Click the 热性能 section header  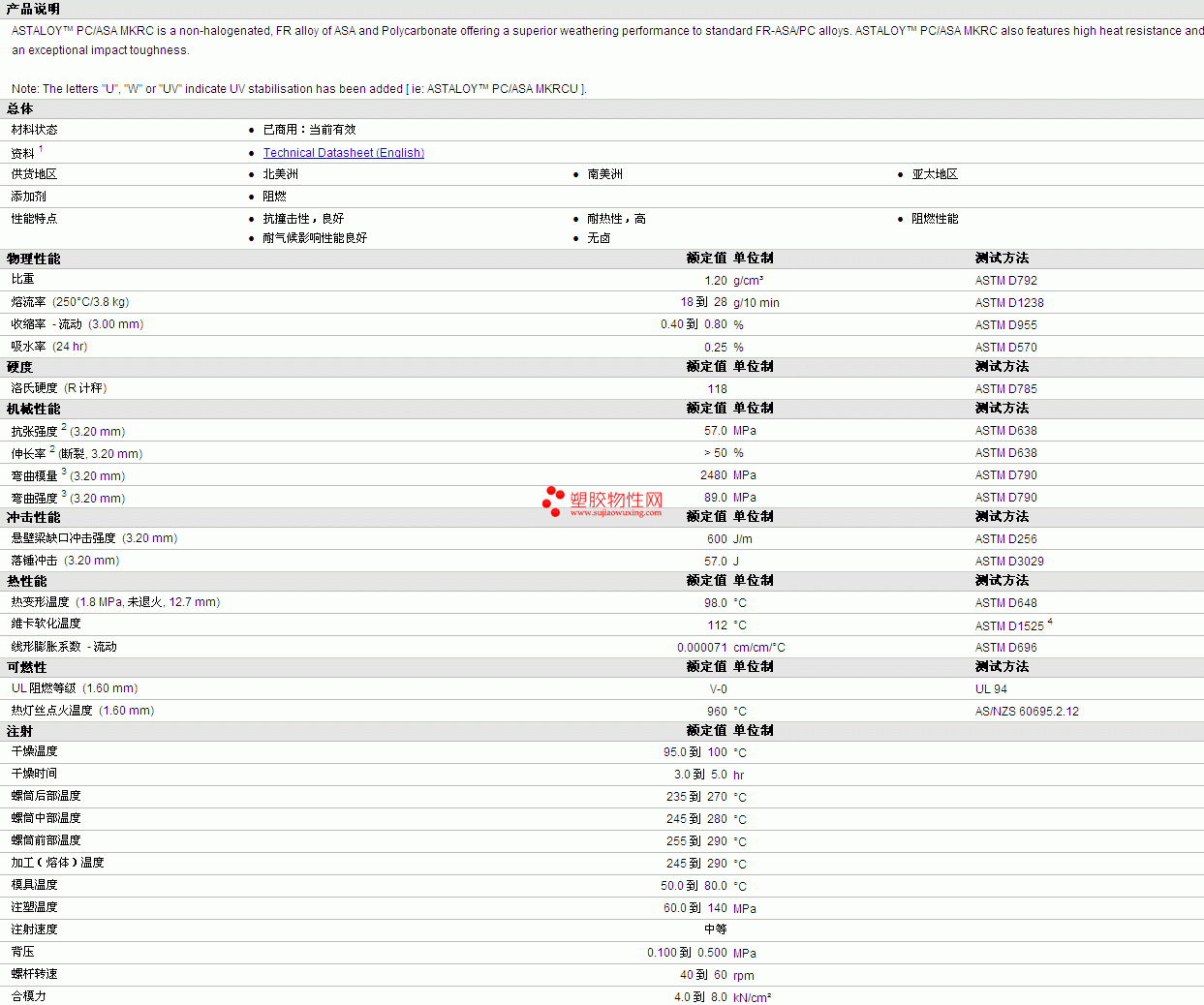point(27,581)
